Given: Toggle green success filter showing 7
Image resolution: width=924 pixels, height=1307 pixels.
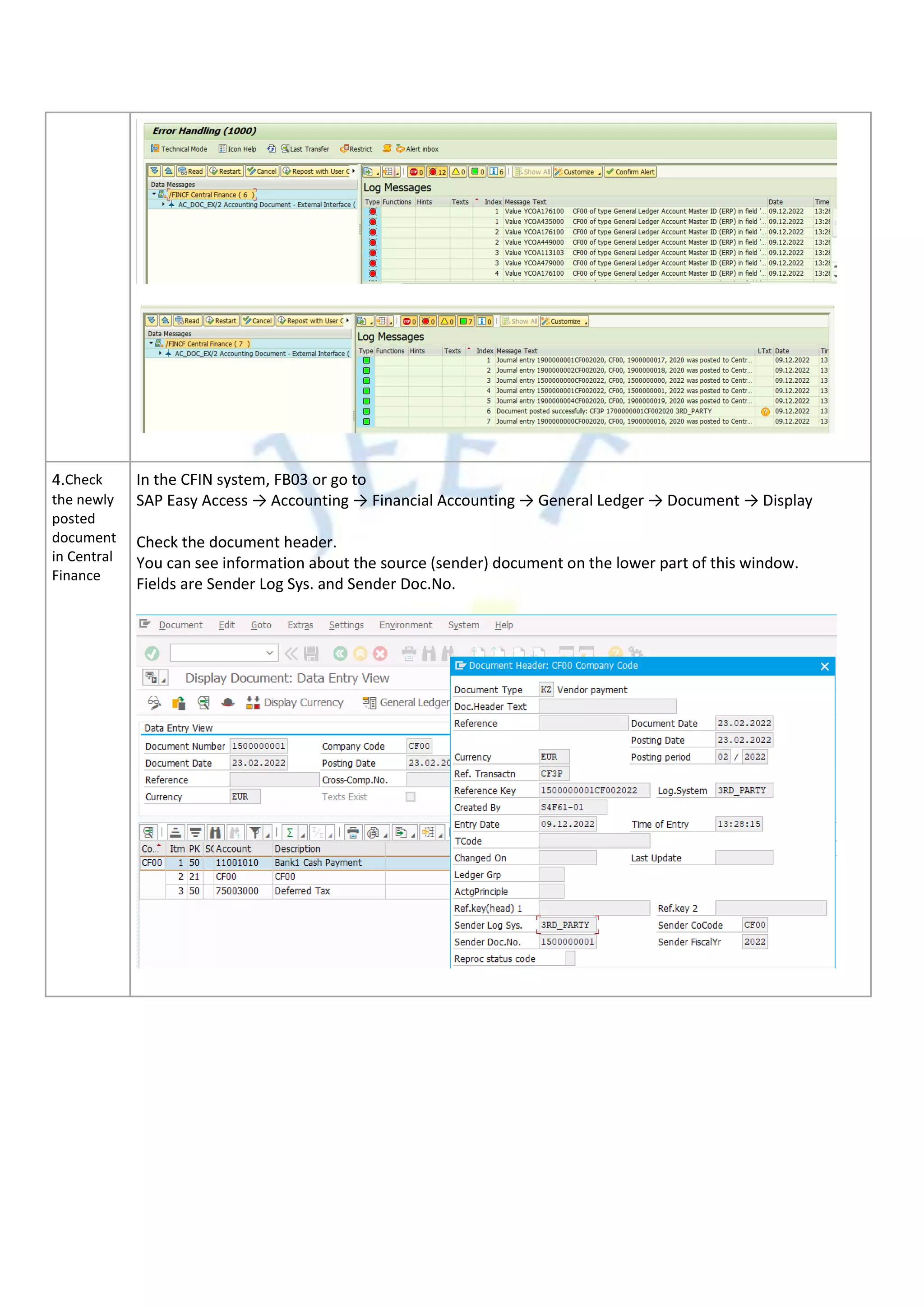Looking at the screenshot, I should point(467,321).
